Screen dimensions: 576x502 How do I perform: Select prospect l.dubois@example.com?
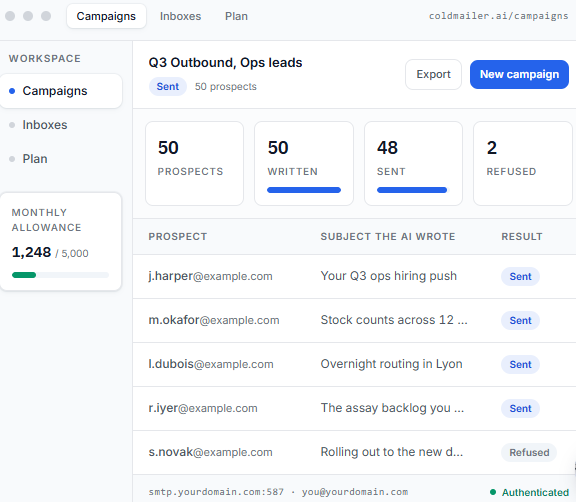(211, 364)
